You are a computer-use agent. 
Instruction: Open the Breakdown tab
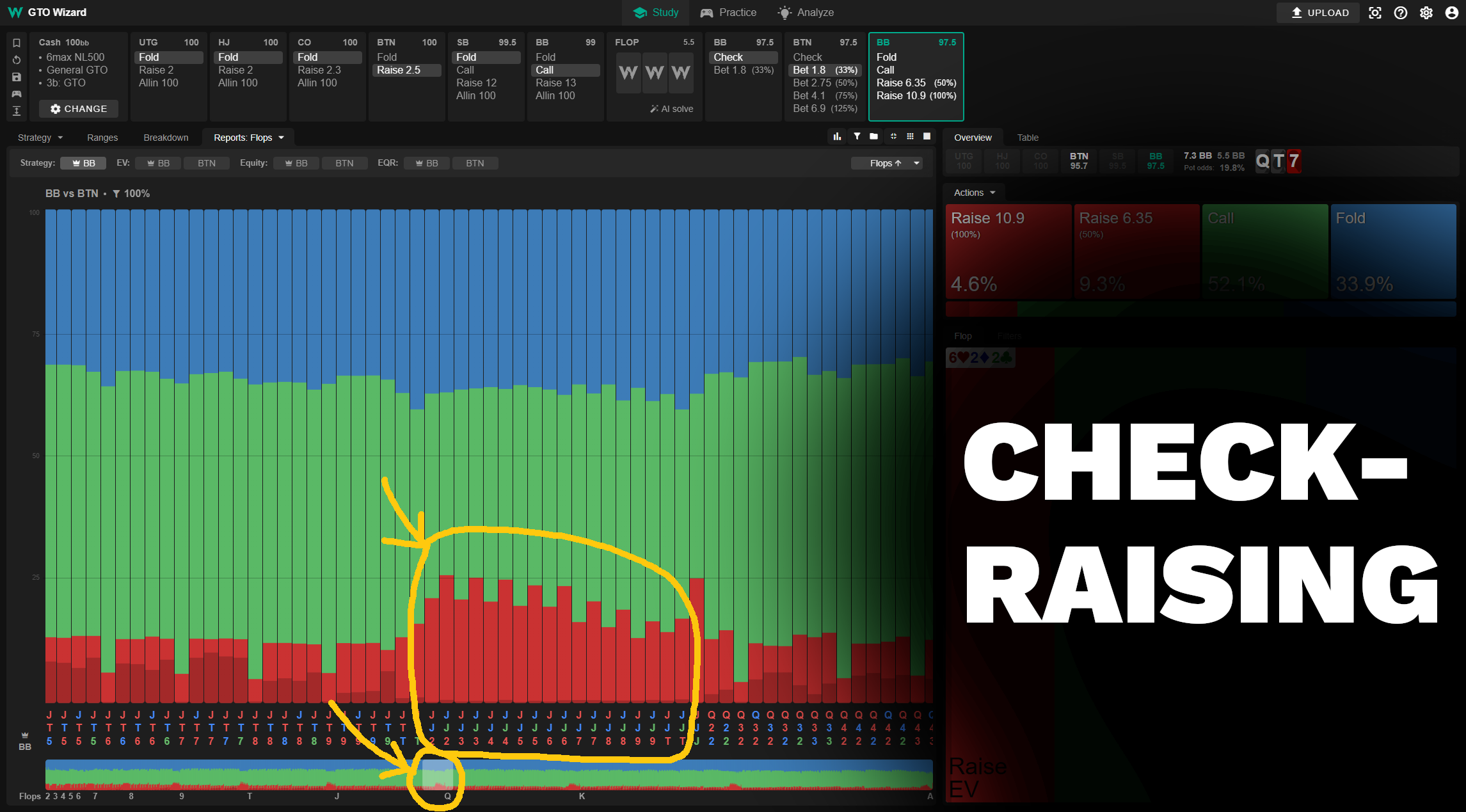(x=166, y=138)
